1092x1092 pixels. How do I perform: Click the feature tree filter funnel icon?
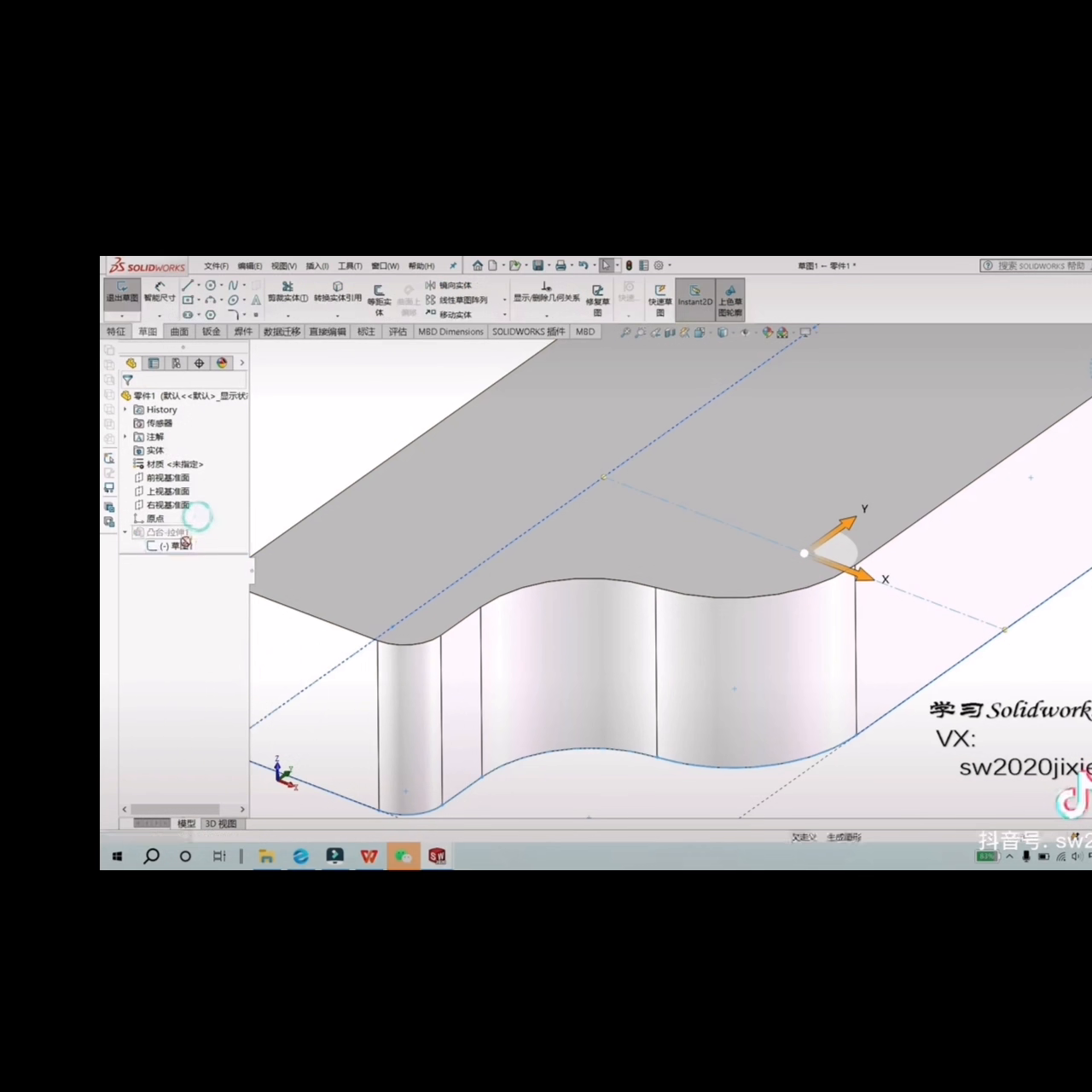click(x=128, y=380)
